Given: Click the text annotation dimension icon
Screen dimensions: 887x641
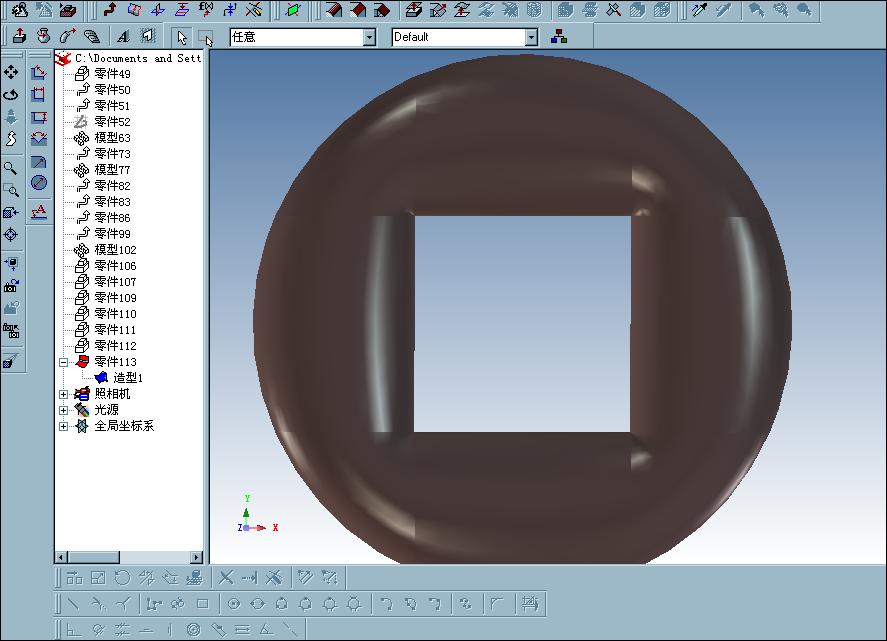Looking at the screenshot, I should click(x=38, y=212).
